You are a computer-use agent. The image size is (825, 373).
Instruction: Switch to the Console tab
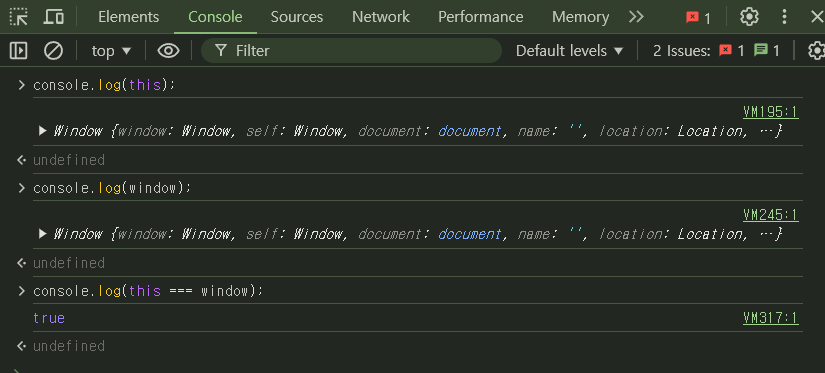pyautogui.click(x=215, y=17)
